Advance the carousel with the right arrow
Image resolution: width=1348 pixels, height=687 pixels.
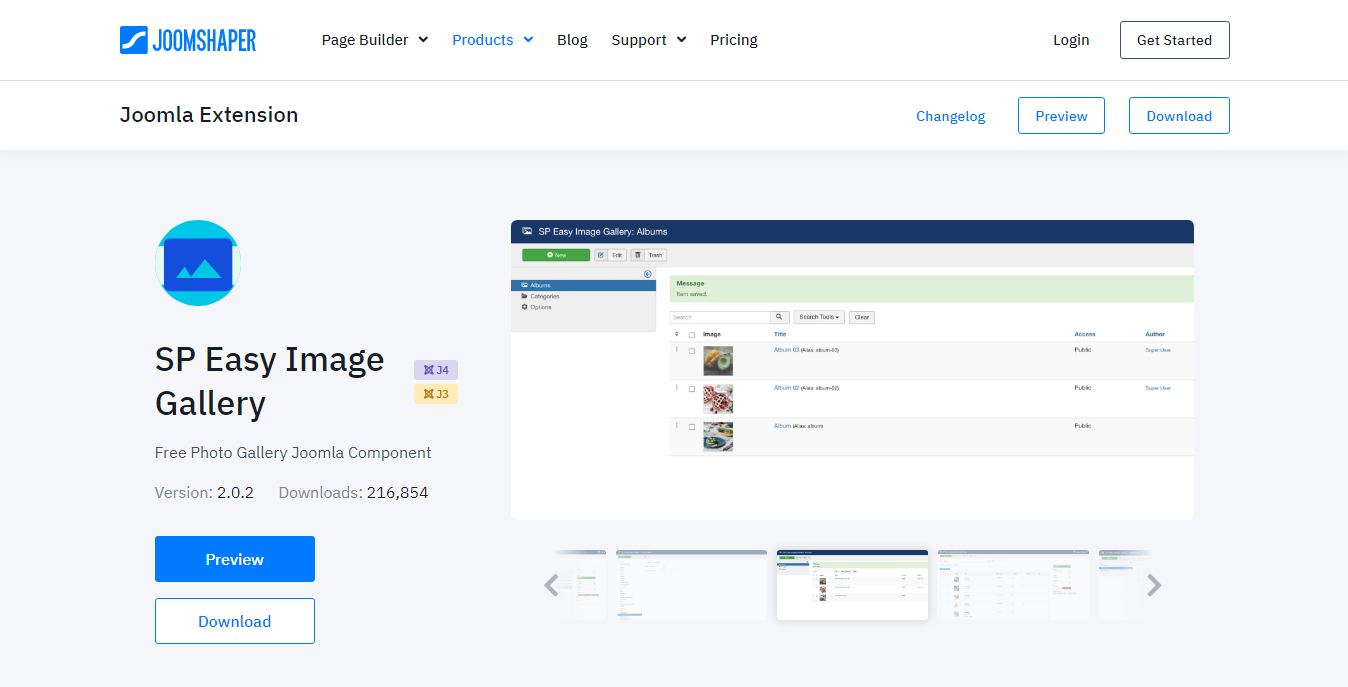point(1154,585)
